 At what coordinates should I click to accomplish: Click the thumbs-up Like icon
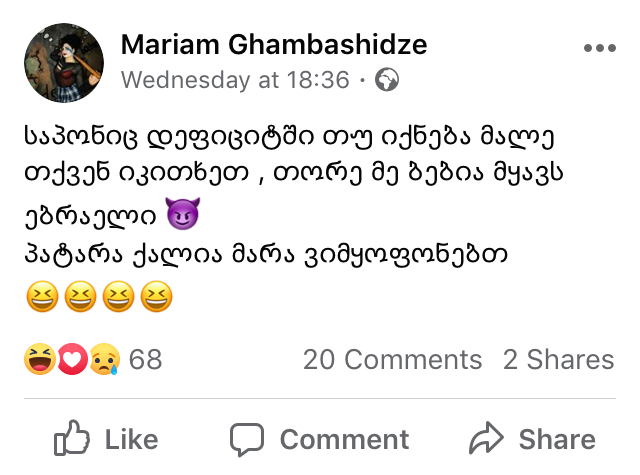pyautogui.click(x=72, y=438)
